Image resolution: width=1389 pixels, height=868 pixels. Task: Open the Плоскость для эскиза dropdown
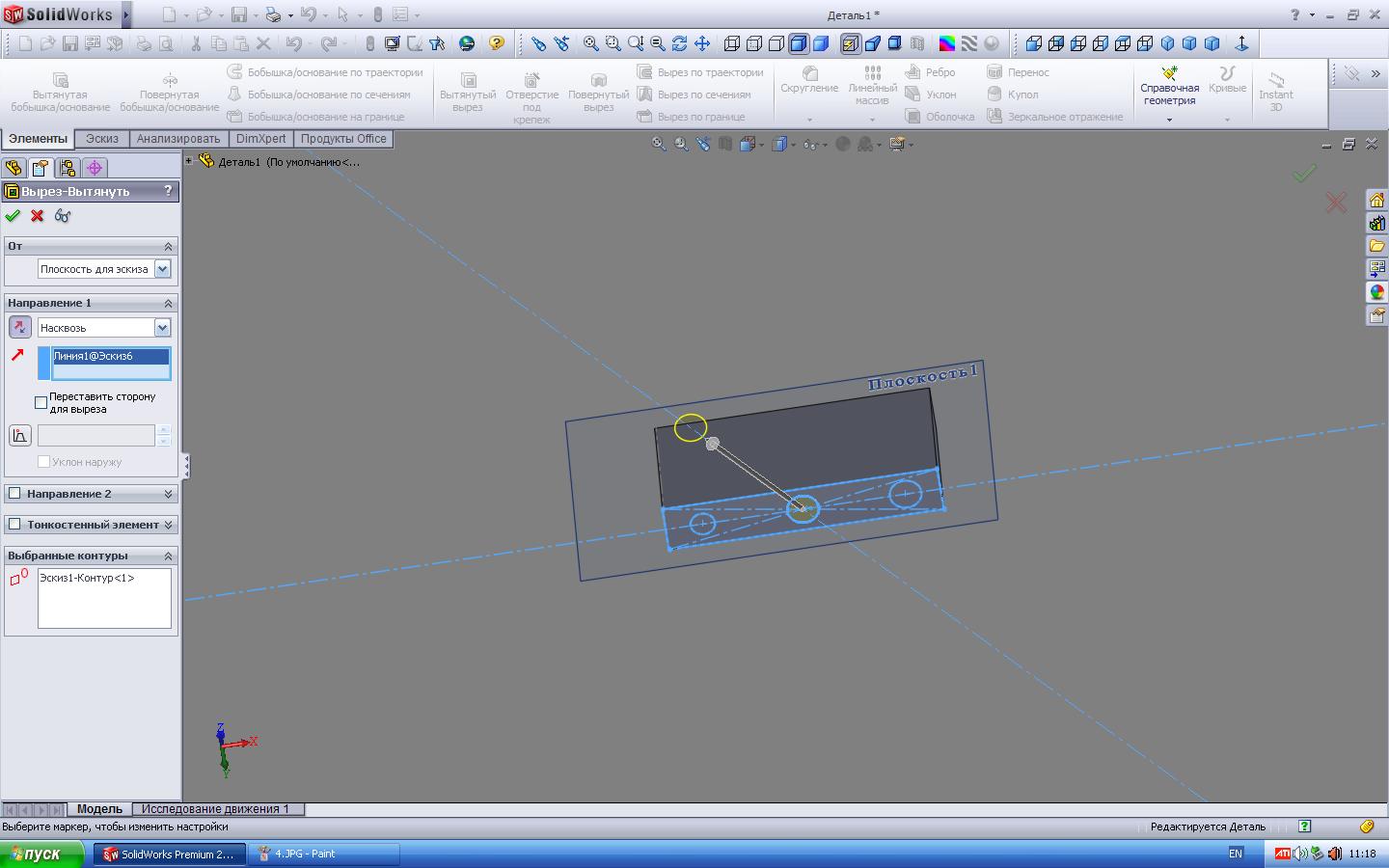(x=162, y=269)
